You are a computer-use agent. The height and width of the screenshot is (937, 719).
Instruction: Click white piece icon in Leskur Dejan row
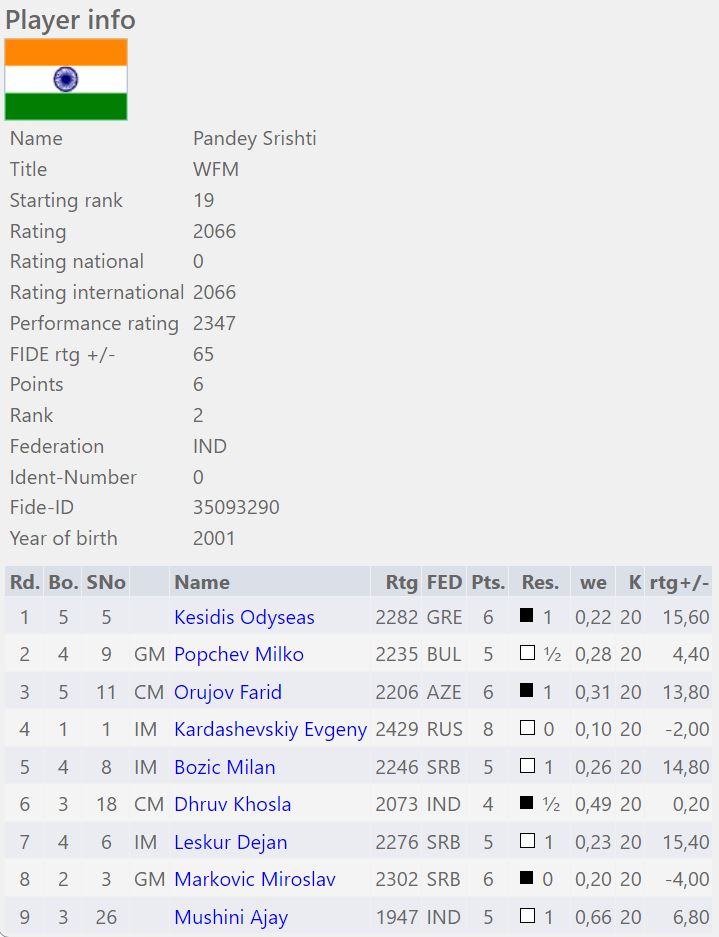(x=527, y=842)
